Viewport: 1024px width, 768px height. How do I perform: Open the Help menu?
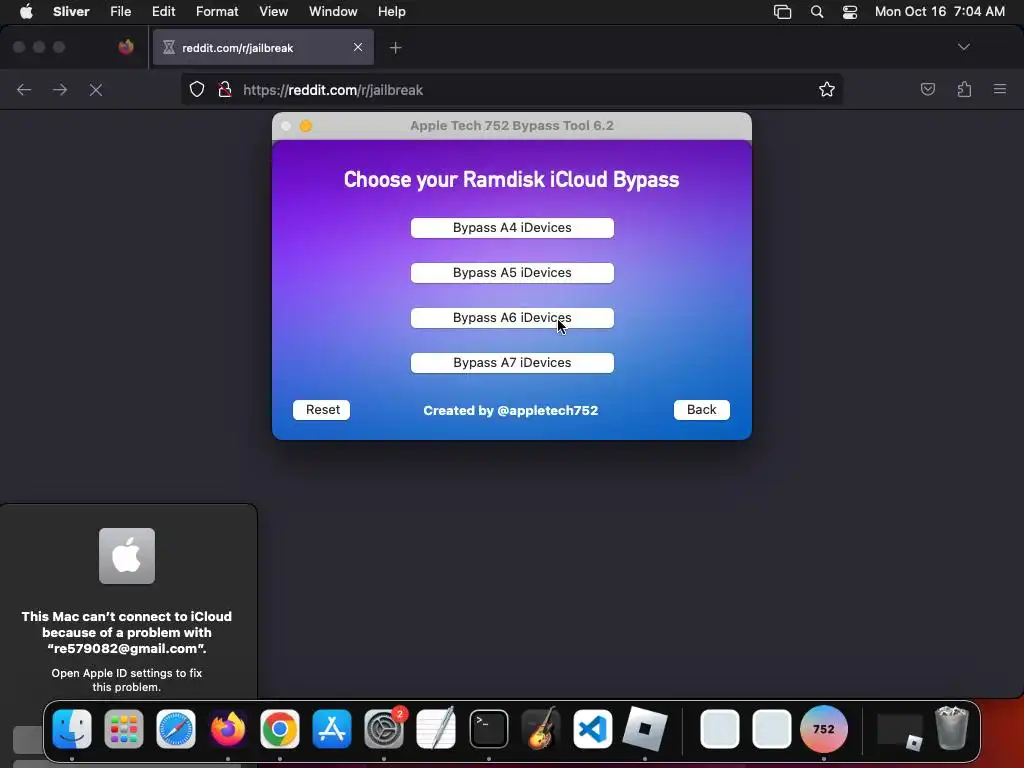(x=391, y=12)
